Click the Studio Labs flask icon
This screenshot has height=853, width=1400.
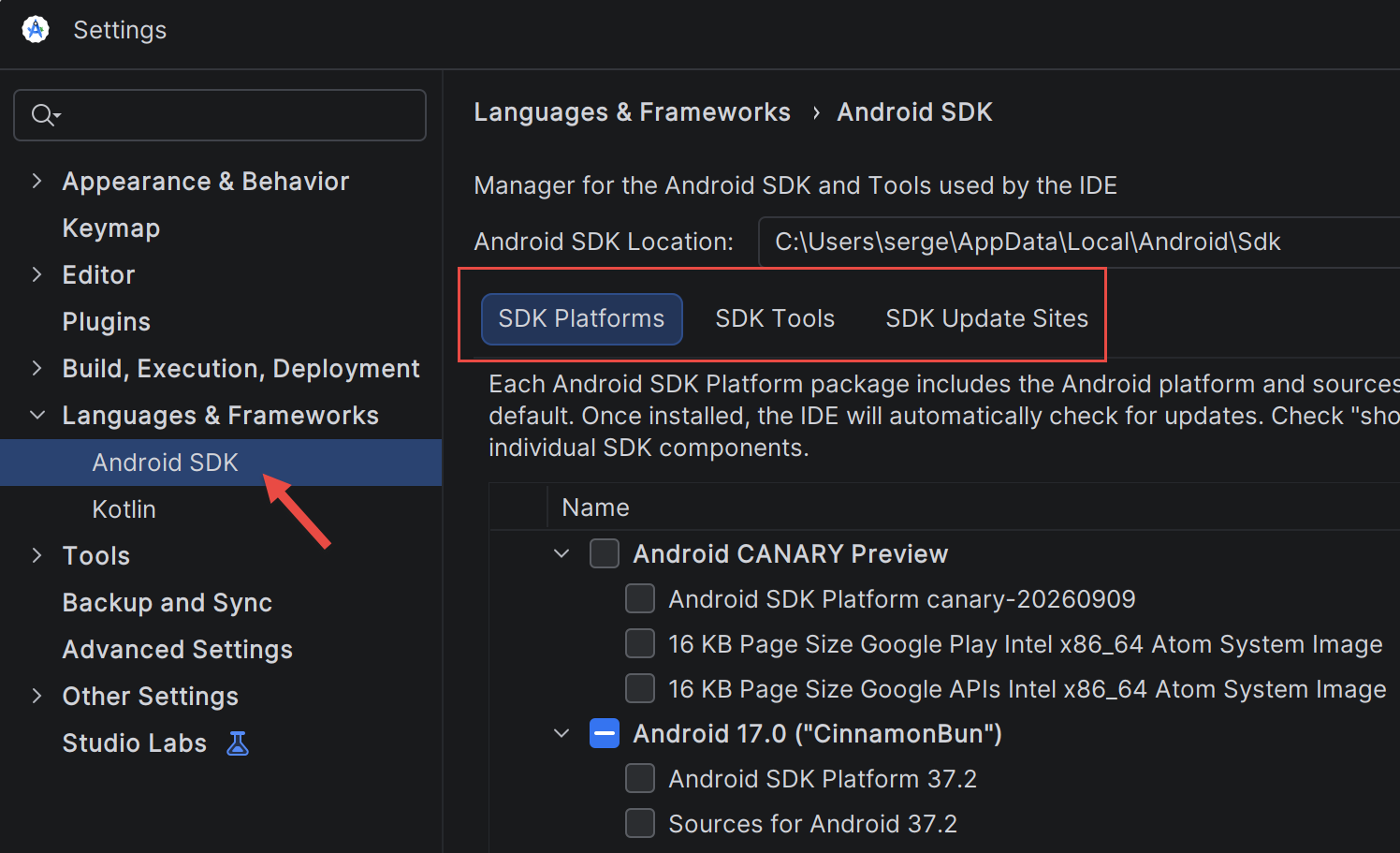238,743
